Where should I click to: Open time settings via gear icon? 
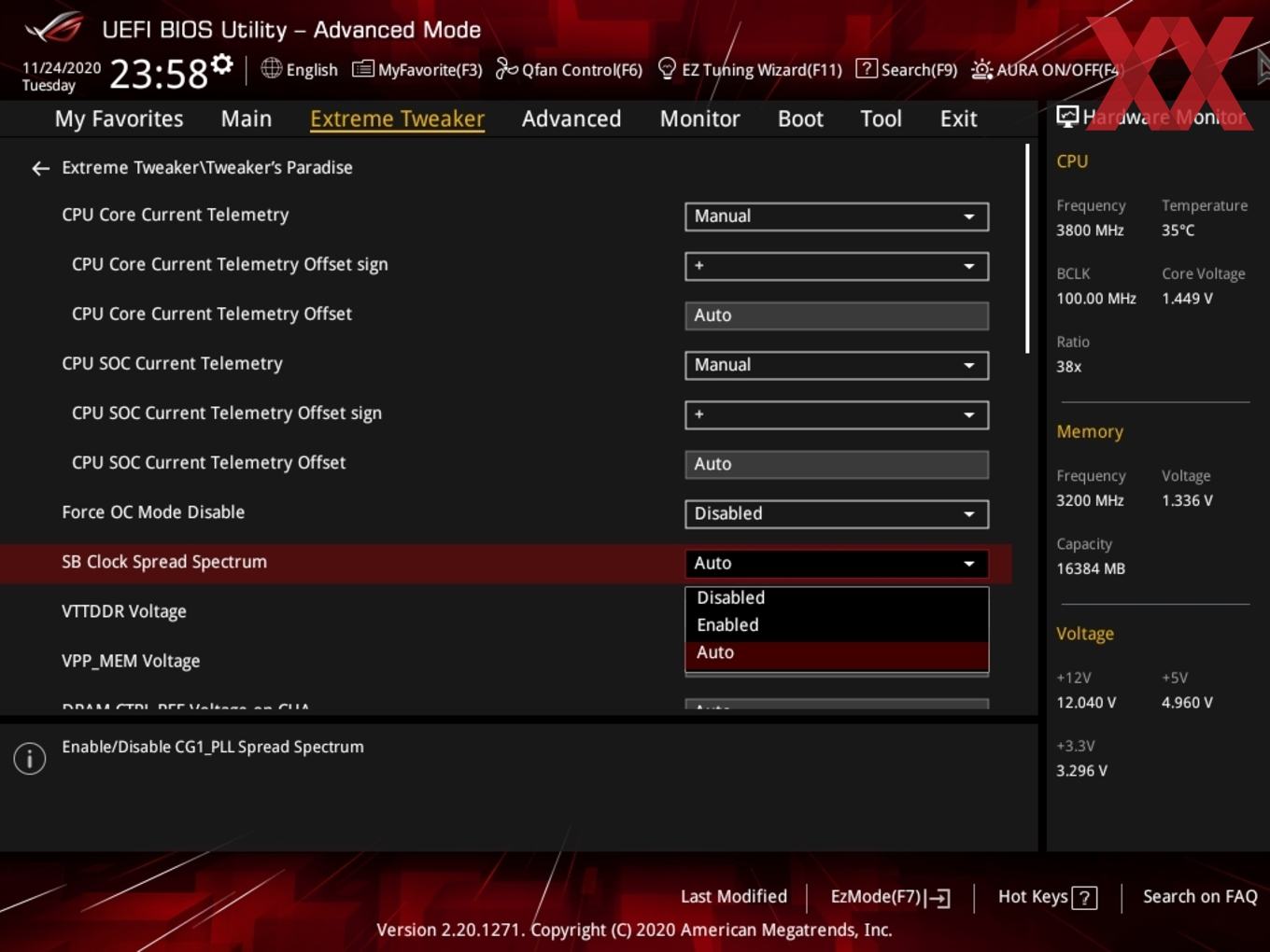pos(221,64)
